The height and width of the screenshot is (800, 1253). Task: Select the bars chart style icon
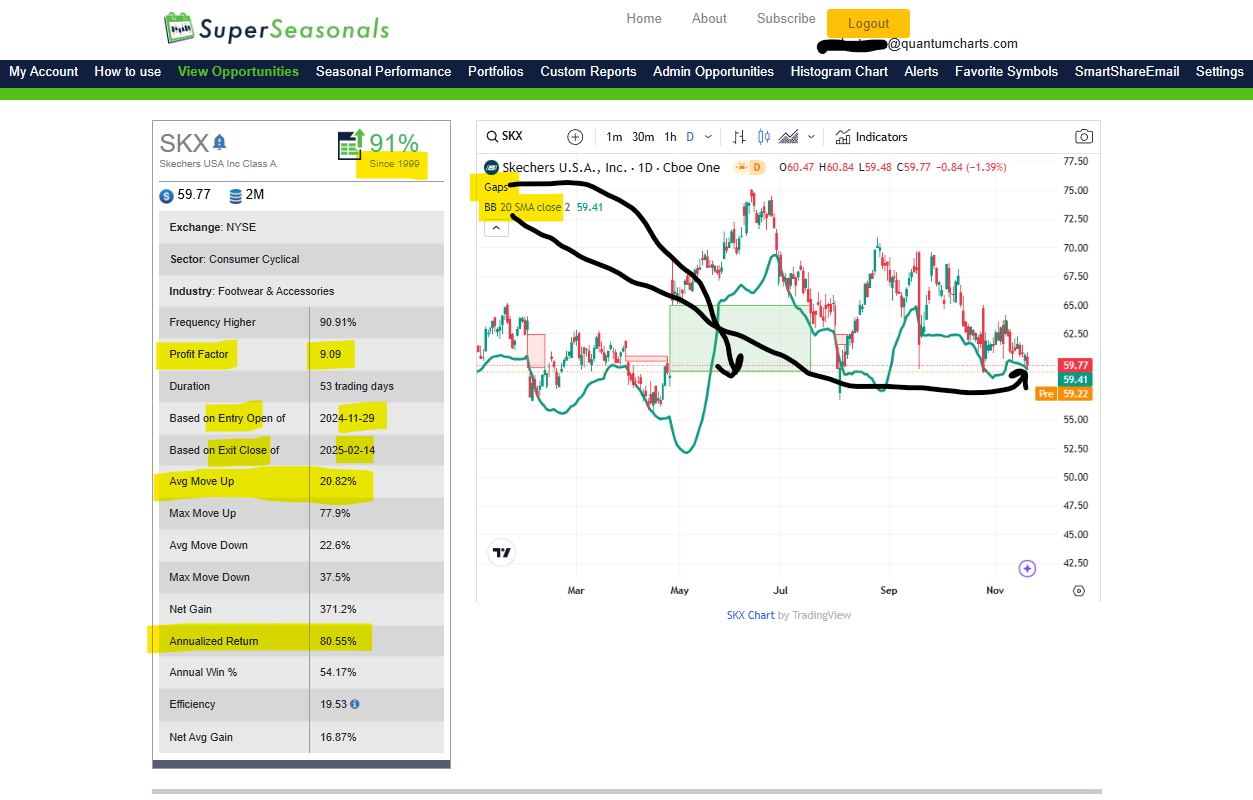click(739, 137)
